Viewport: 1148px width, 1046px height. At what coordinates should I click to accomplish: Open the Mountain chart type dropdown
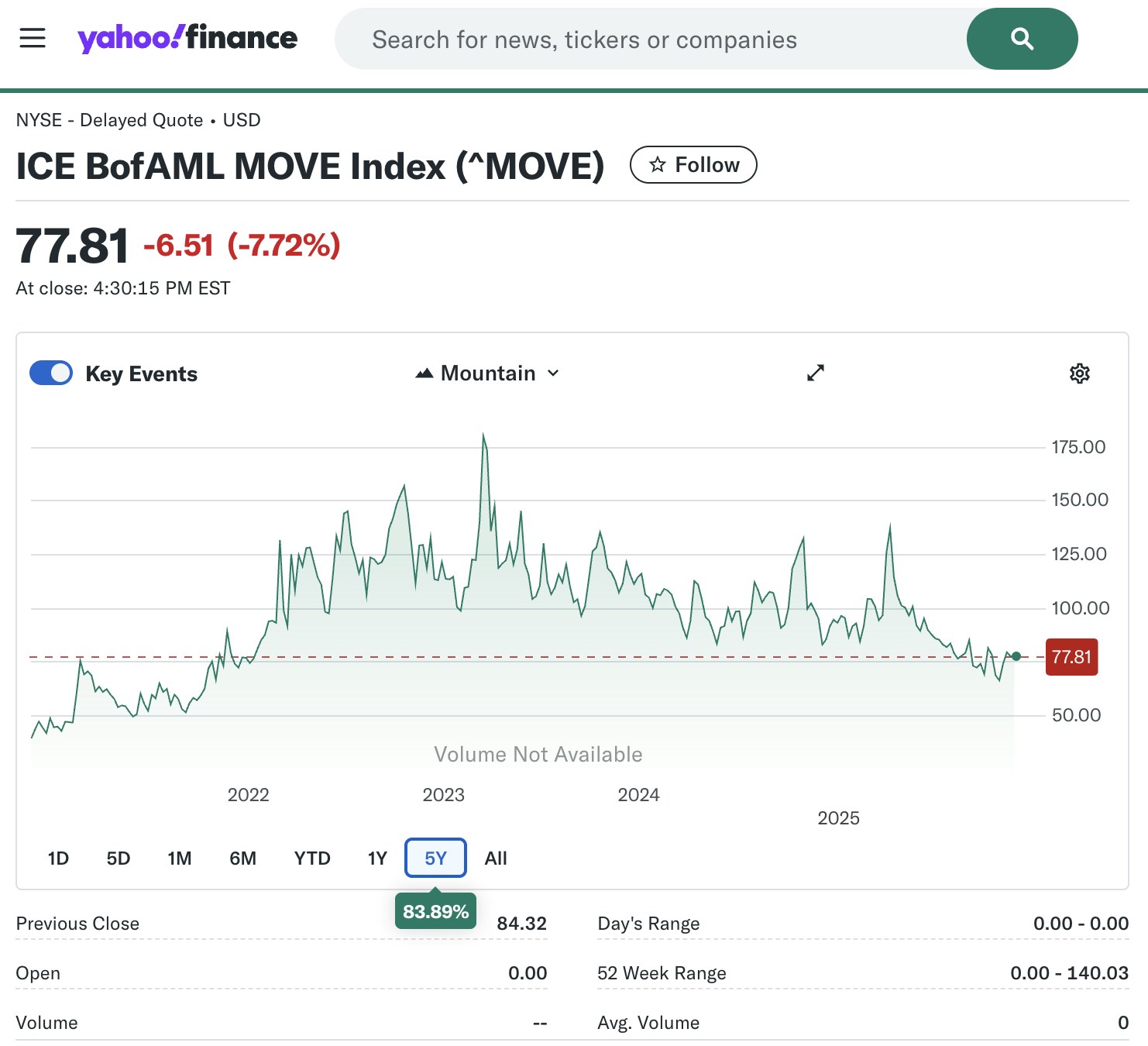pos(487,373)
